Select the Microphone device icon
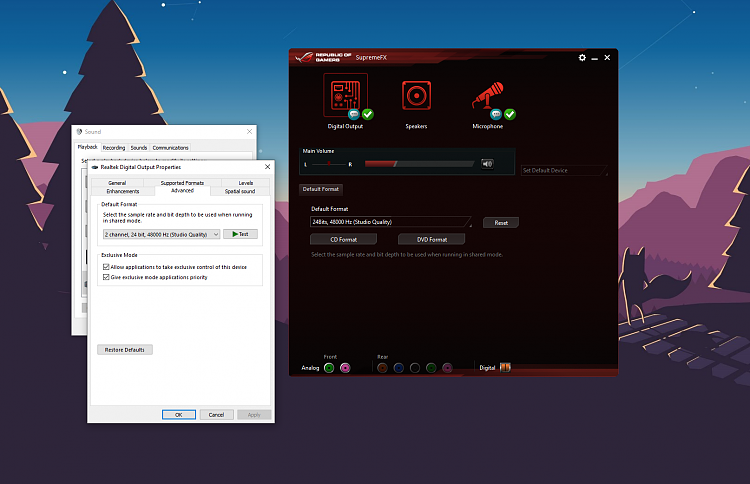Screen dimensions: 750x484 [x=488, y=95]
